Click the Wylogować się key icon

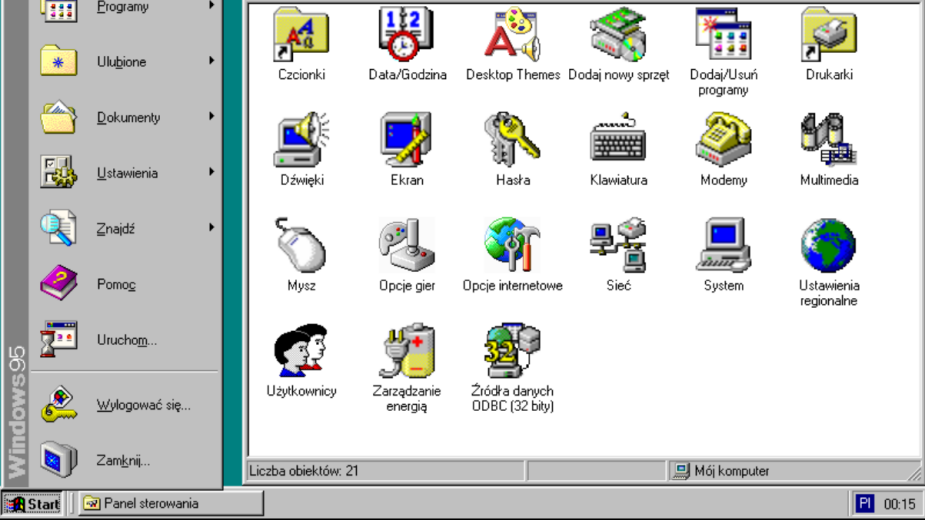click(x=58, y=404)
